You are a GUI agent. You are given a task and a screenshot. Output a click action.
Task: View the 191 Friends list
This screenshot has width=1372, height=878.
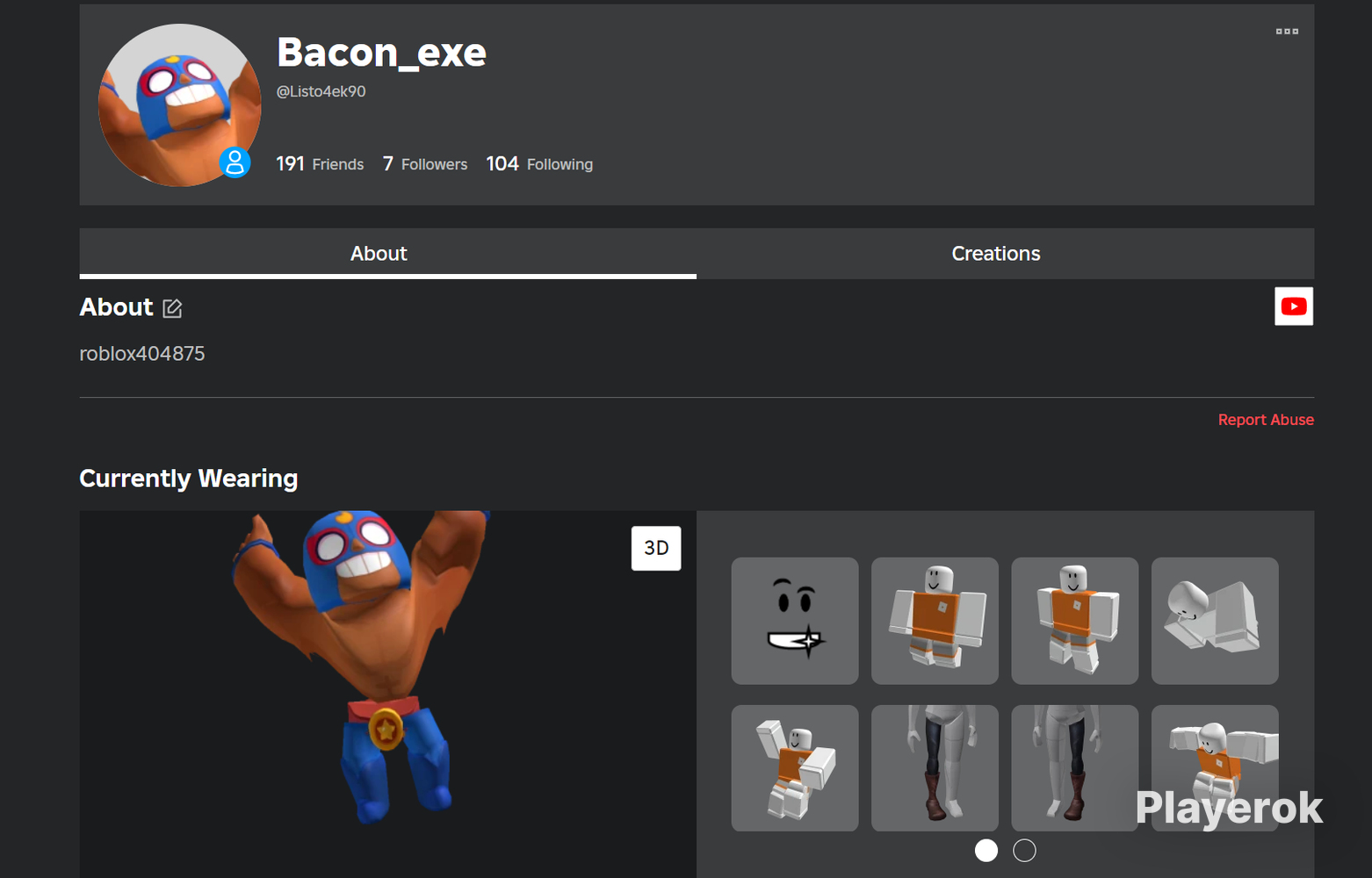pyautogui.click(x=320, y=164)
